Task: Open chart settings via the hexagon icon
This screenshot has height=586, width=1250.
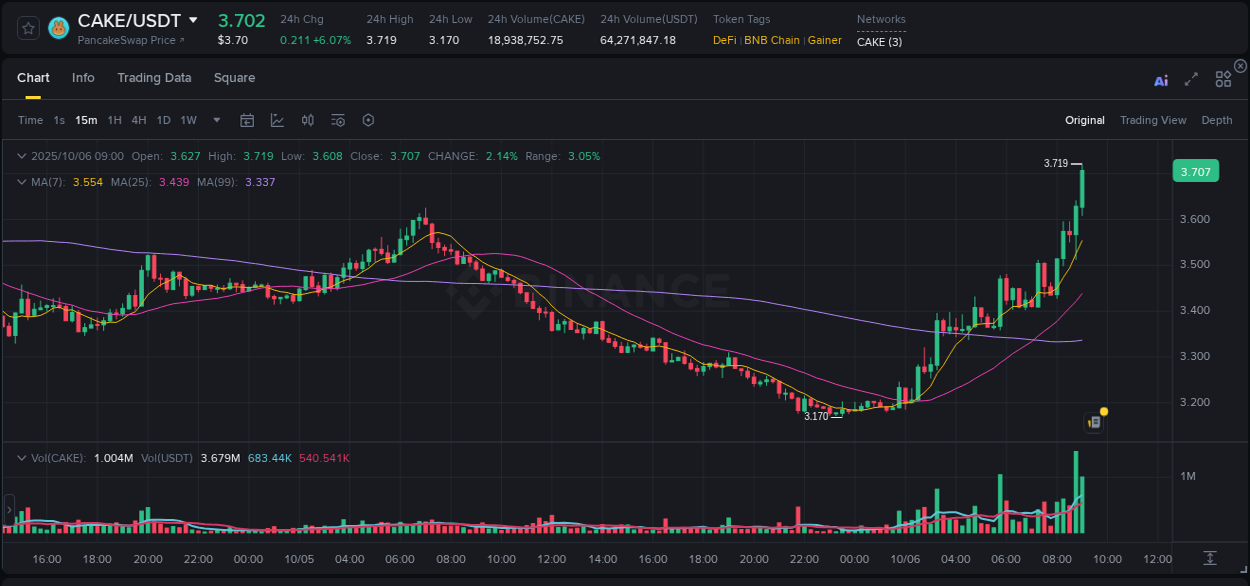Action: (x=368, y=119)
